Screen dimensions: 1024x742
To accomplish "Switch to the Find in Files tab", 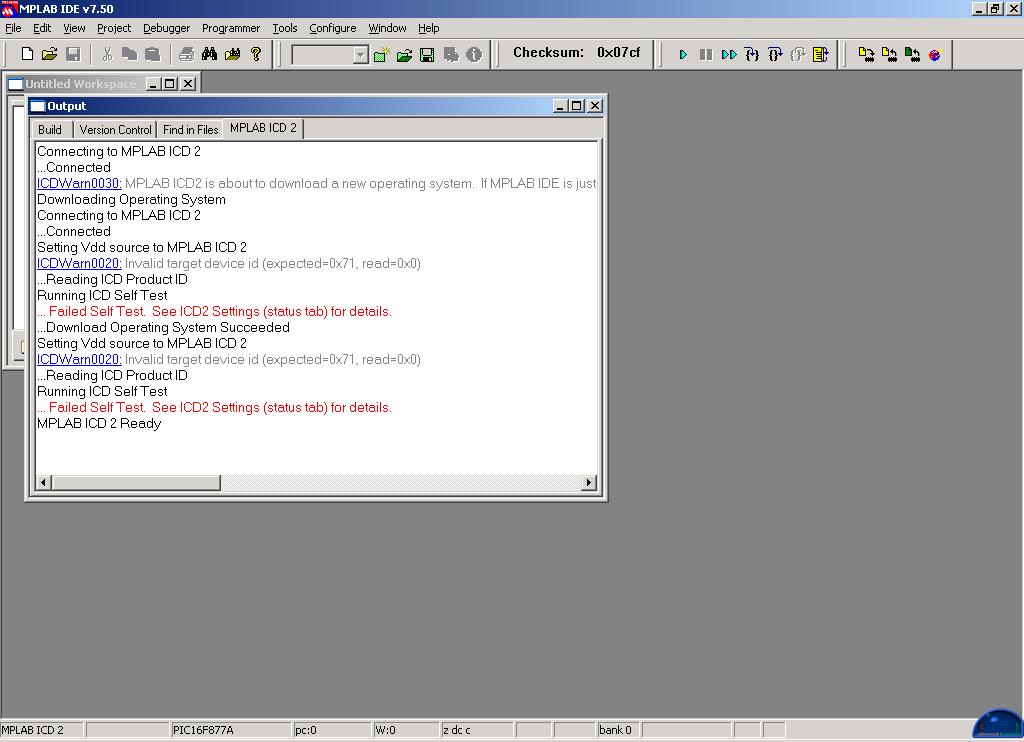I will [190, 129].
